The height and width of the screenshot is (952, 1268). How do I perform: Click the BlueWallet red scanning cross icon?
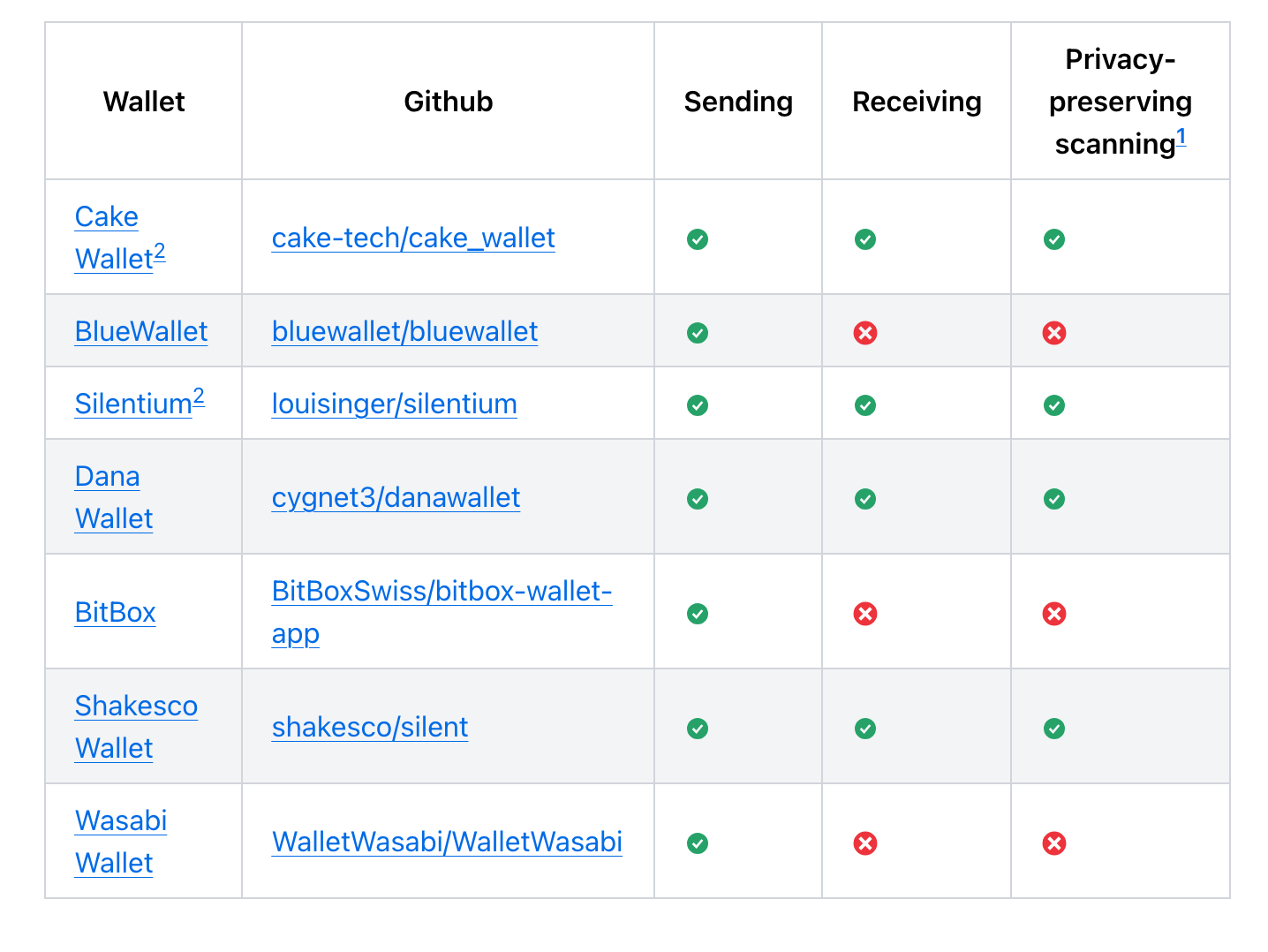click(1054, 333)
